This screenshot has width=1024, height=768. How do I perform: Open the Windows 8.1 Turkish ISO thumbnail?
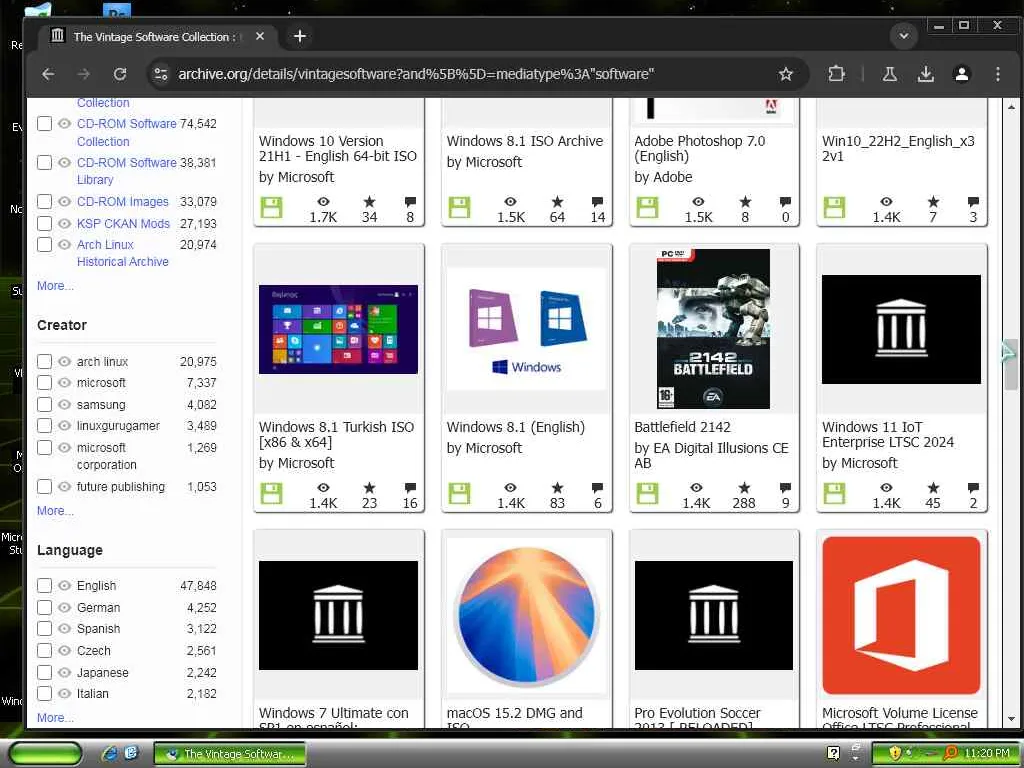pyautogui.click(x=338, y=329)
